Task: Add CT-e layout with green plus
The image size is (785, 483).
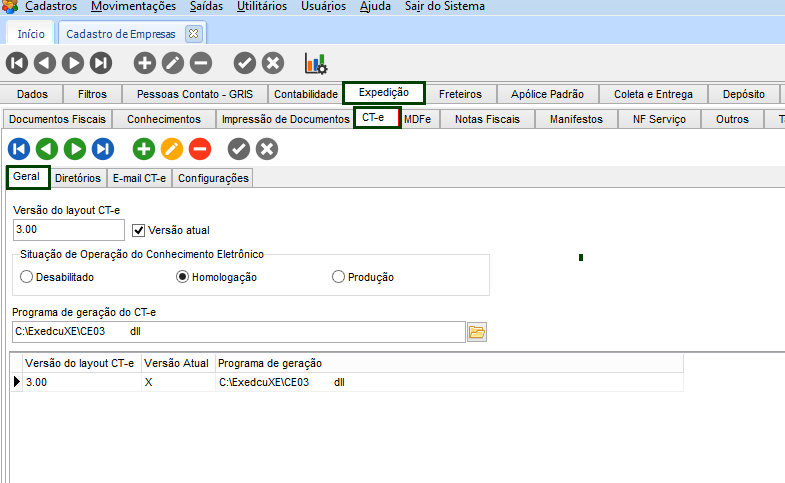Action: (144, 149)
